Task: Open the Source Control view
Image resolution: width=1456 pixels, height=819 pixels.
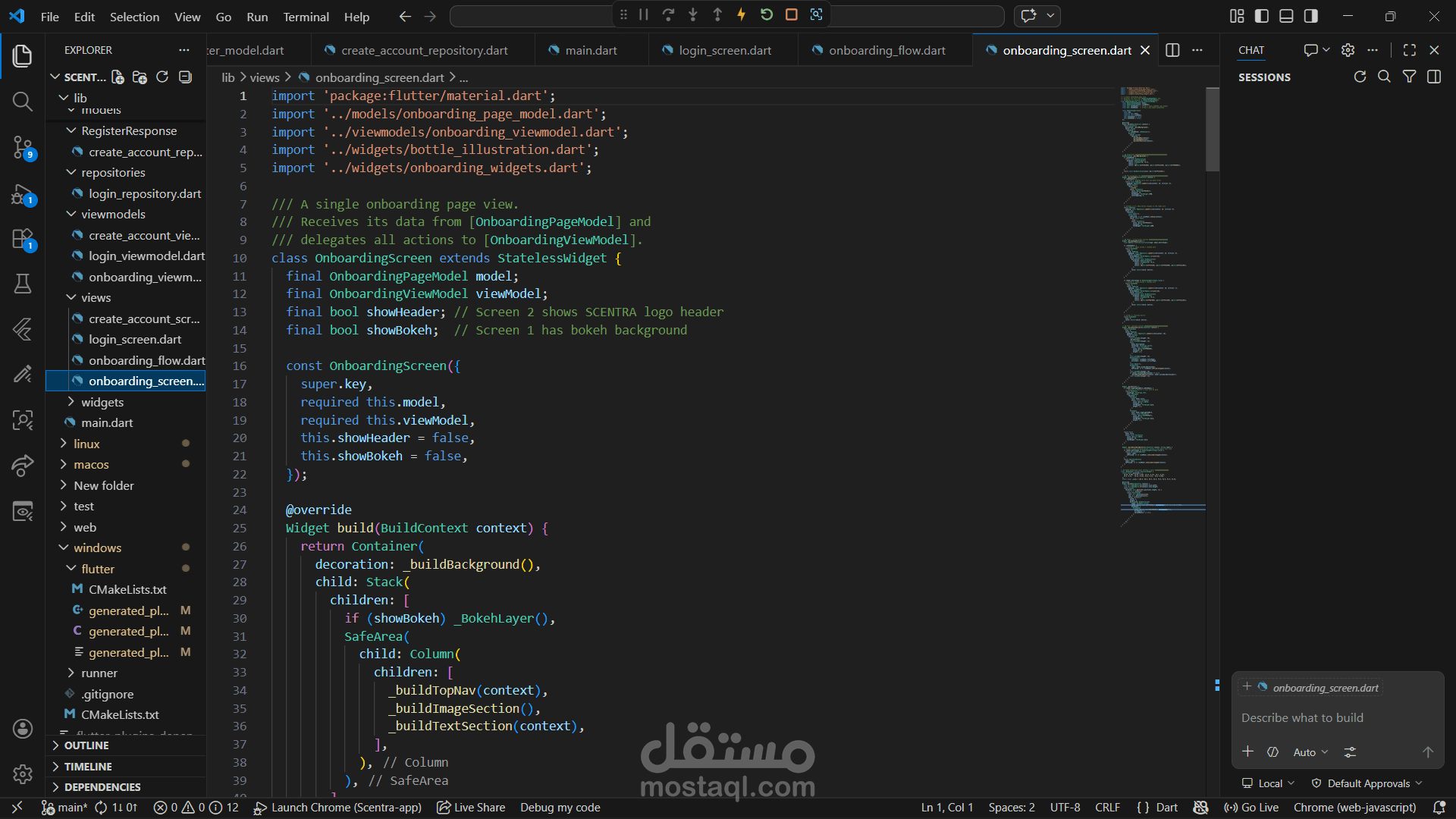Action: point(22,147)
